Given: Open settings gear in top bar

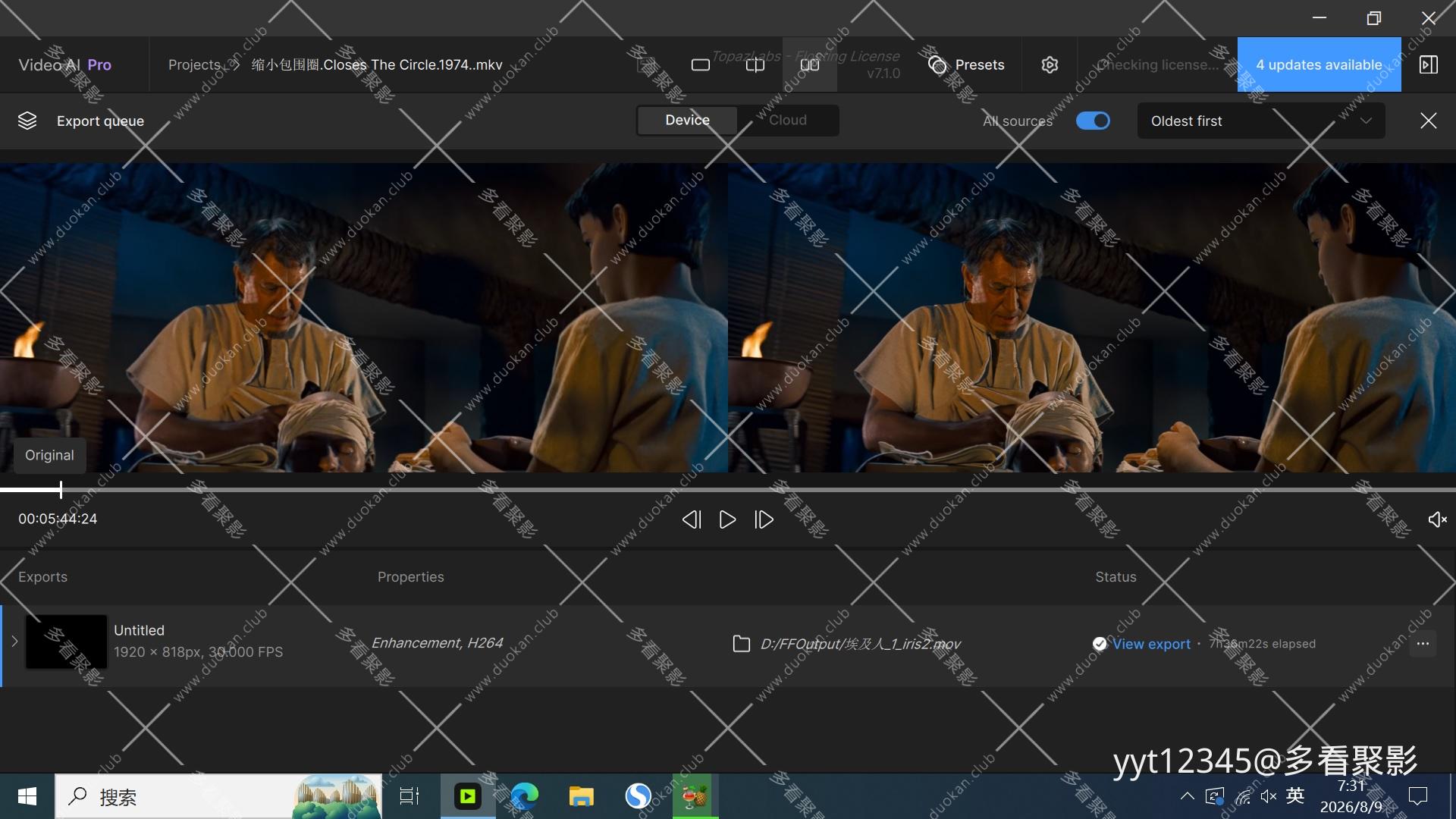Looking at the screenshot, I should [1050, 65].
